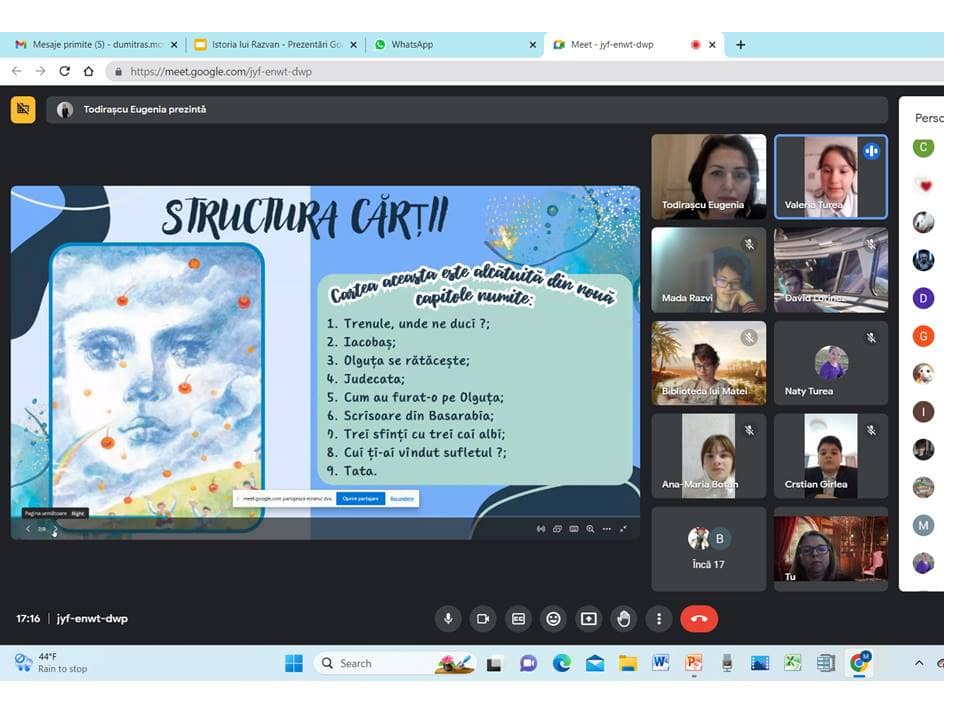Image resolution: width=960 pixels, height=720 pixels.
Task: Open the emoji reactions panel
Action: (553, 619)
